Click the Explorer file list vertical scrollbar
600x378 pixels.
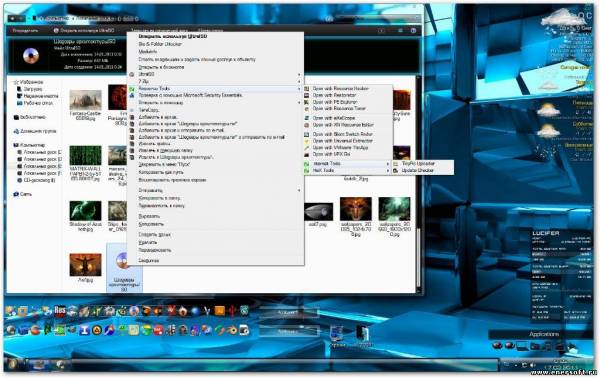coord(418,184)
